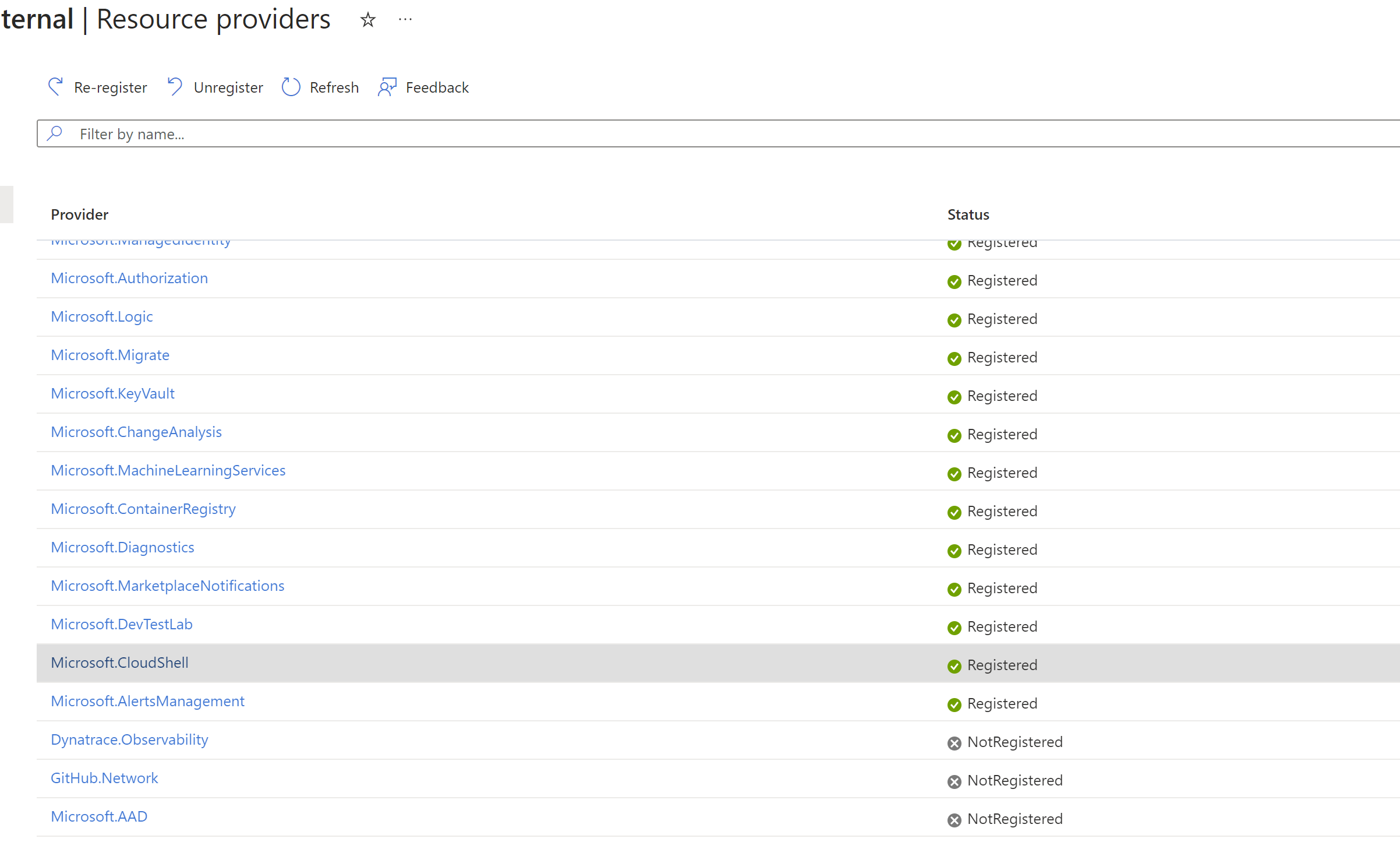Click the Resource providers page title
This screenshot has width=1400, height=842.
pyautogui.click(x=213, y=19)
